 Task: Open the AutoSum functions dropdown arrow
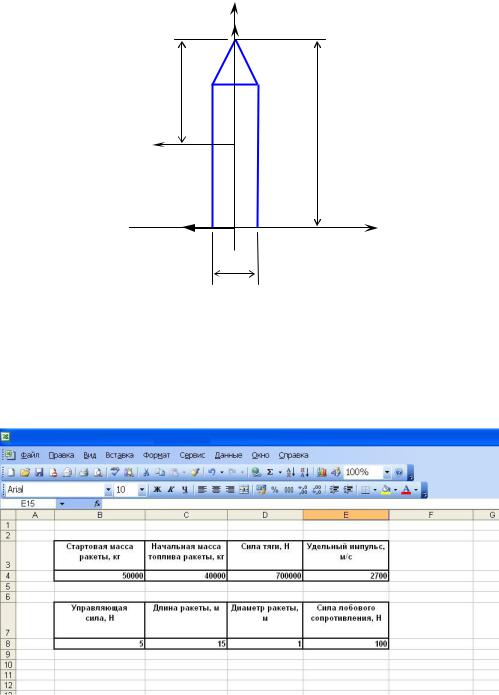pyautogui.click(x=280, y=472)
